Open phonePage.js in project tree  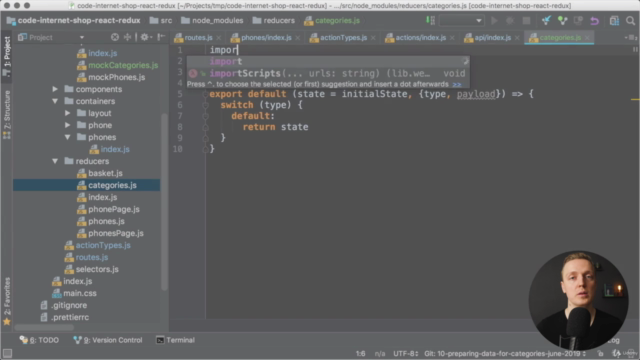[114, 209]
